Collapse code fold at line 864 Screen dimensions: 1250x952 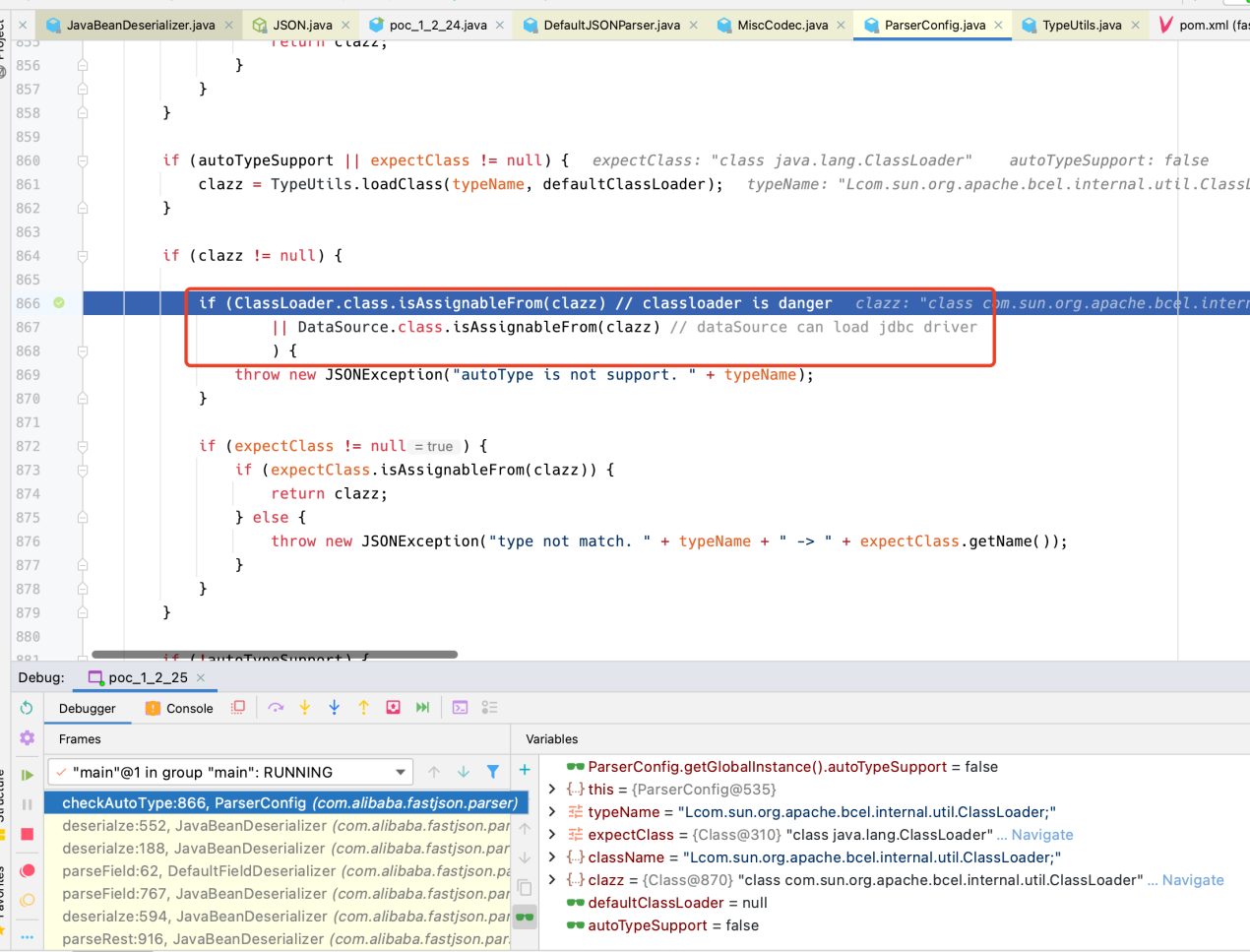point(83,256)
